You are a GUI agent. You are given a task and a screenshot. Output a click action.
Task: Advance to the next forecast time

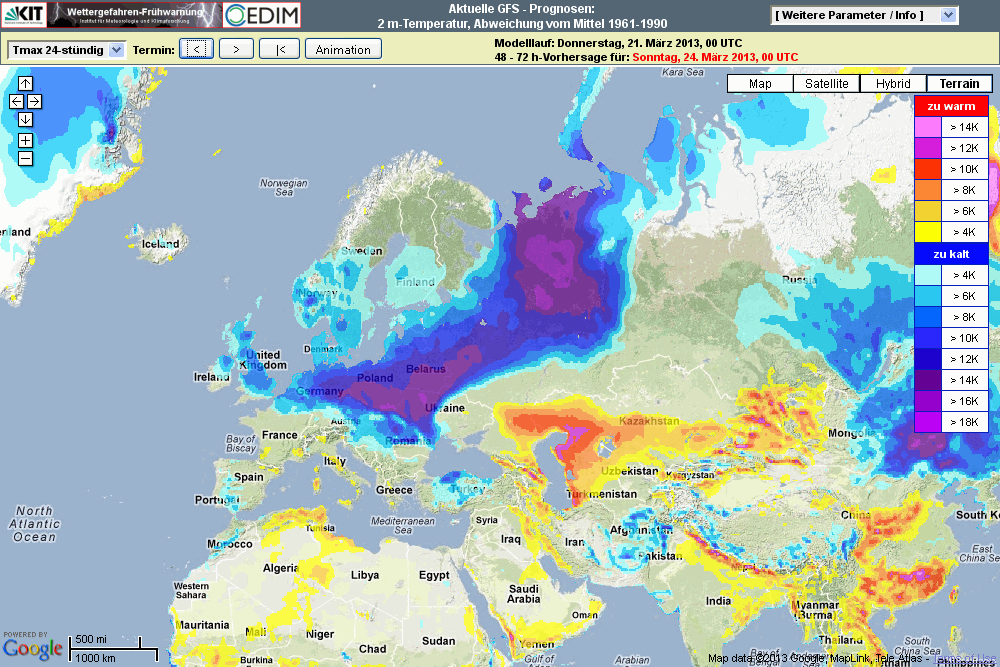(x=236, y=49)
